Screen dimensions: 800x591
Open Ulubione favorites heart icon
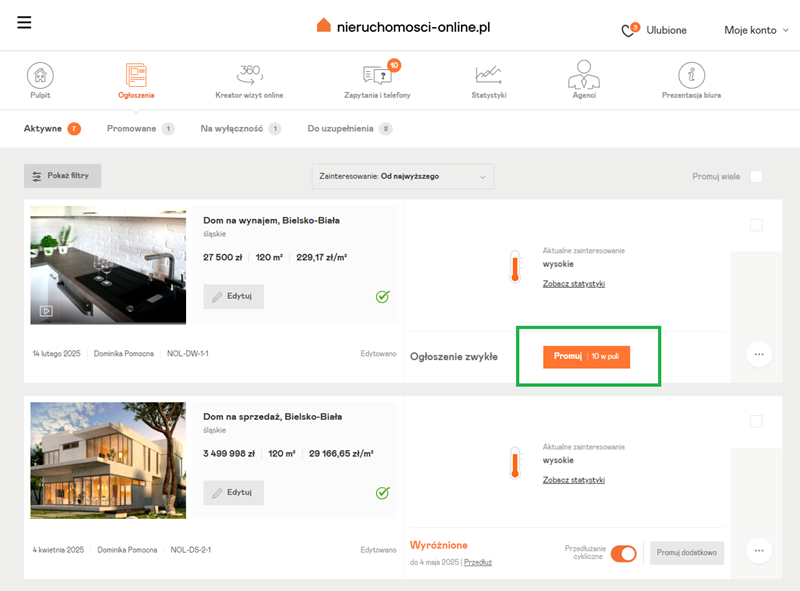pos(629,30)
